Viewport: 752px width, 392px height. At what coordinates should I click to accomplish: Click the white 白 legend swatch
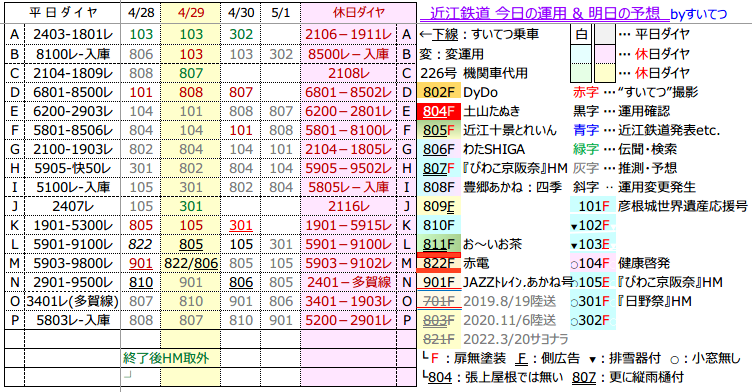tap(581, 35)
